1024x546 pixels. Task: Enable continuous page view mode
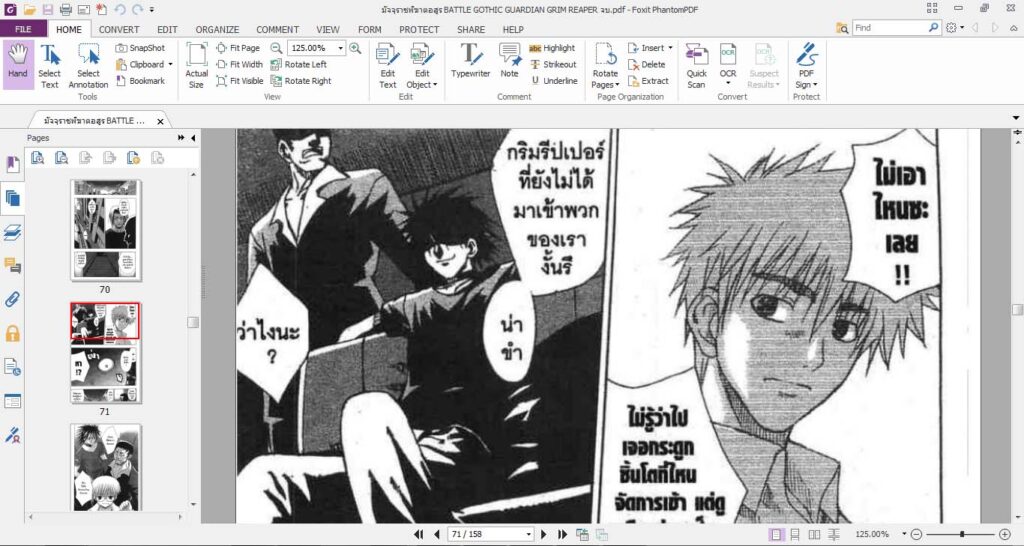[x=795, y=534]
